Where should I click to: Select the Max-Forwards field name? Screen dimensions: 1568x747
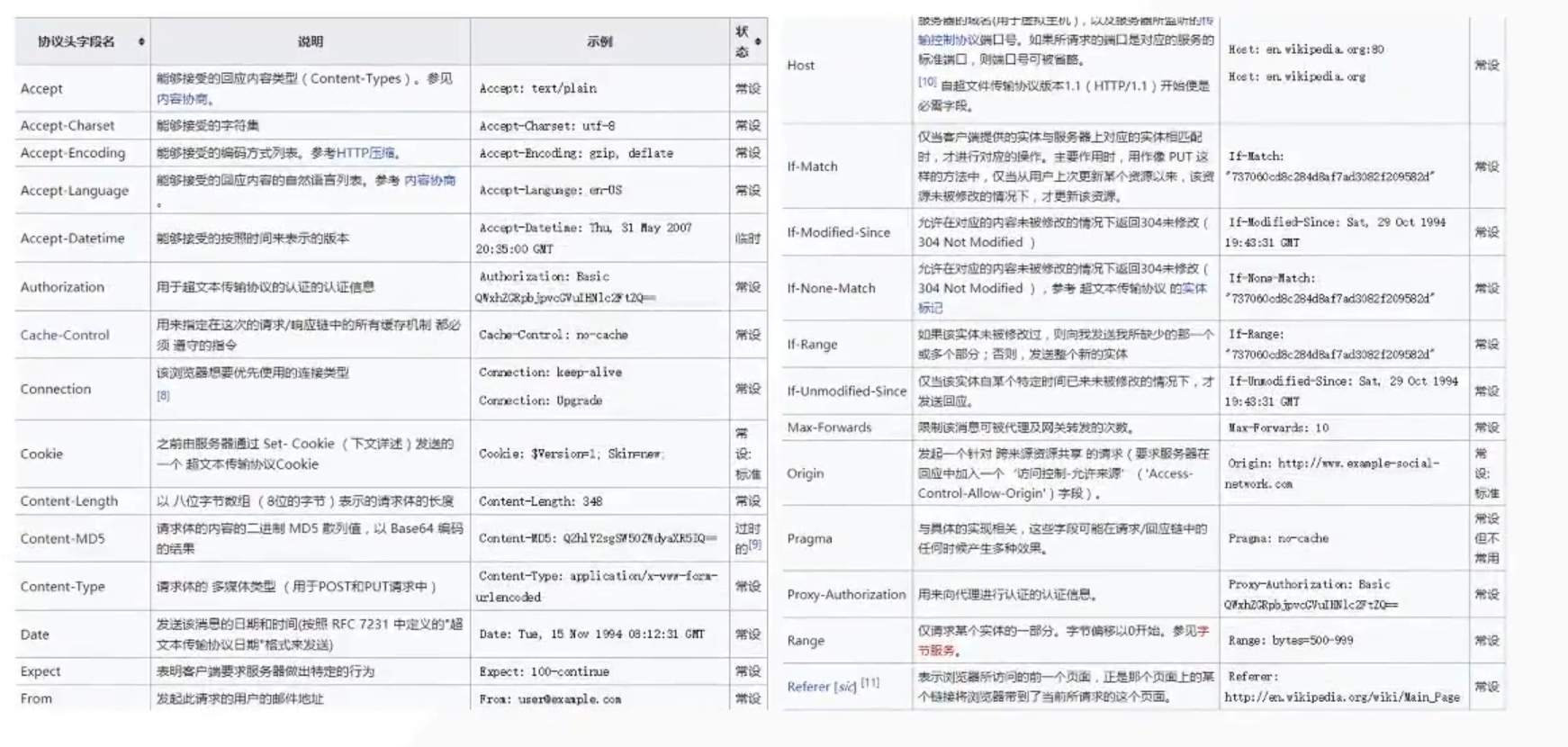pyautogui.click(x=829, y=427)
